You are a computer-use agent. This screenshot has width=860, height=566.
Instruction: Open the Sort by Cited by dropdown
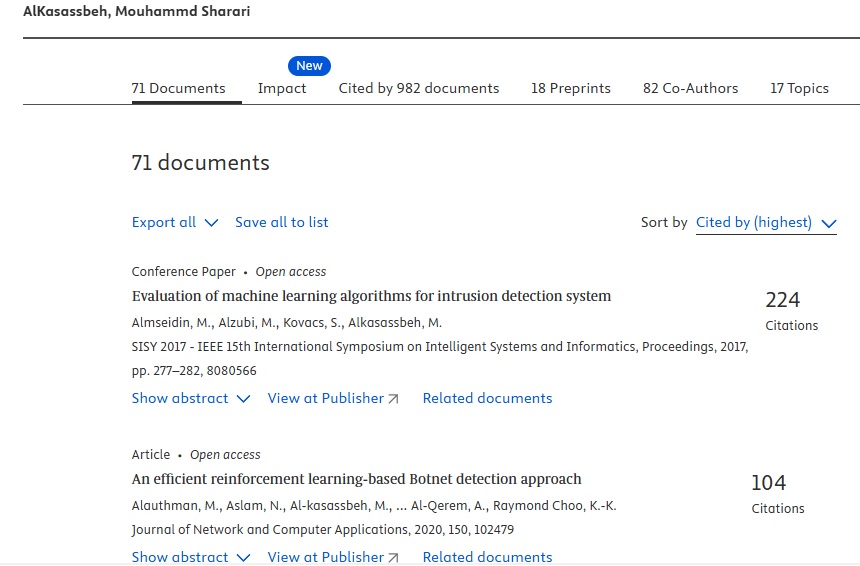pyautogui.click(x=765, y=222)
